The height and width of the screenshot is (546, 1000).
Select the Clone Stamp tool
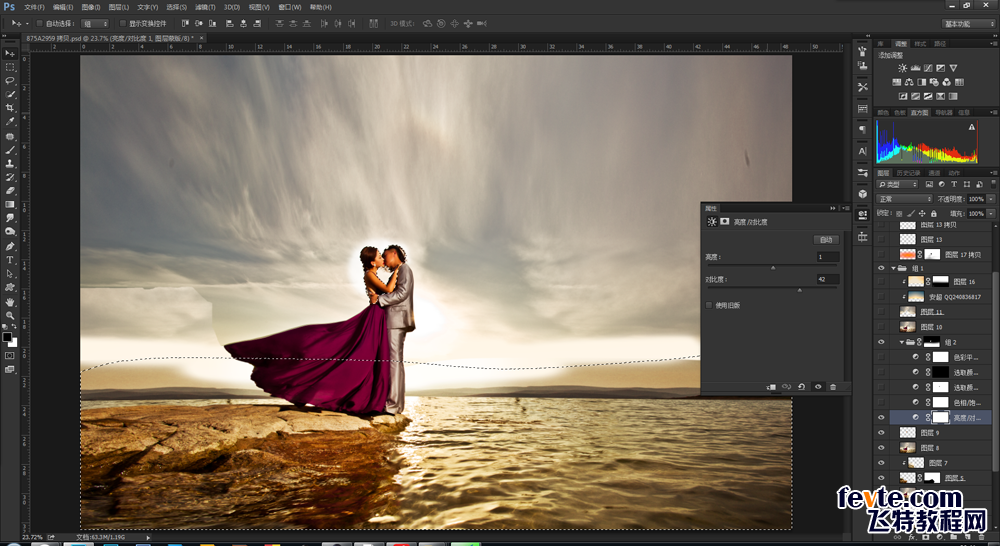[x=10, y=163]
